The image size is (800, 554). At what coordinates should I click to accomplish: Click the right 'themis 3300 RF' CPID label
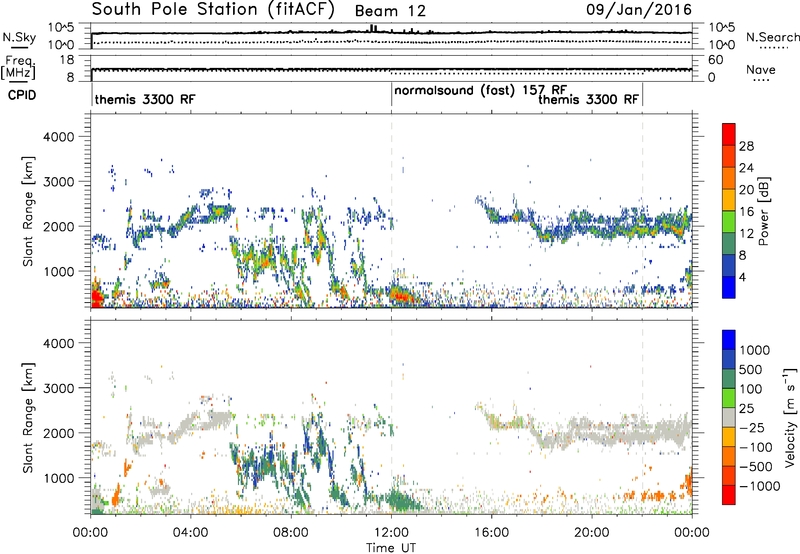point(588,99)
